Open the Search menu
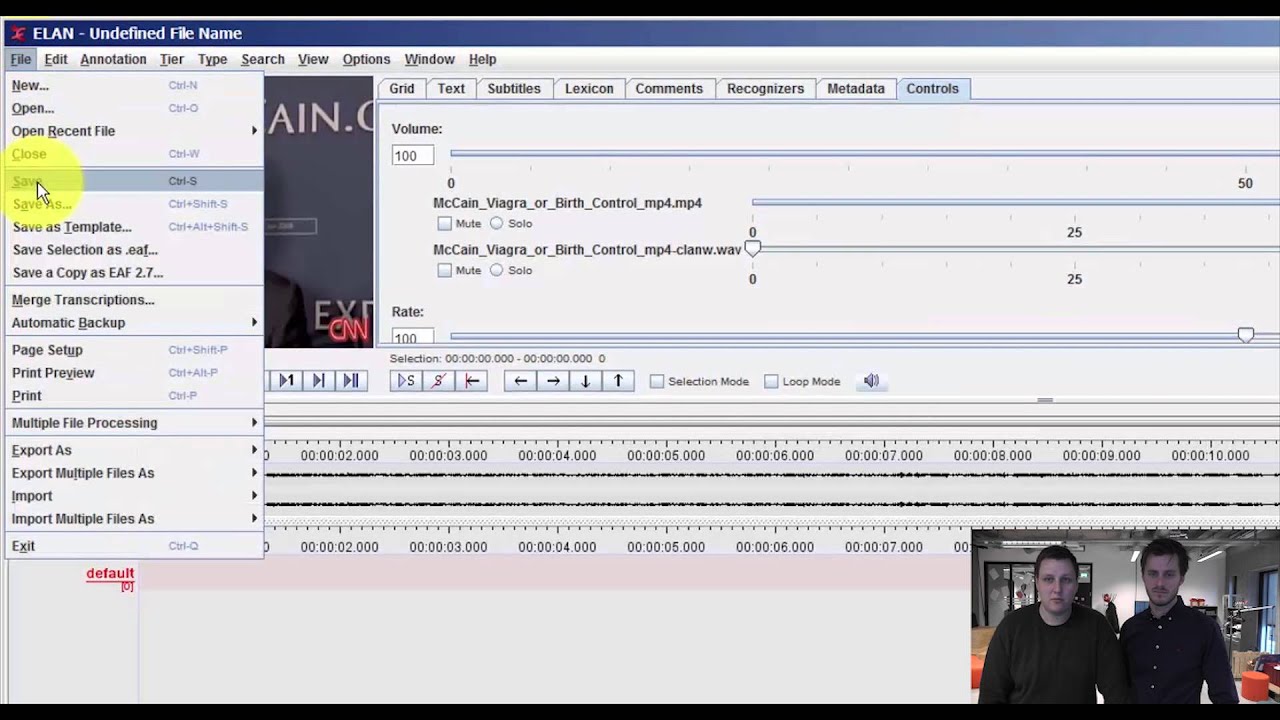Screen dimensions: 1280x720 coord(263,59)
